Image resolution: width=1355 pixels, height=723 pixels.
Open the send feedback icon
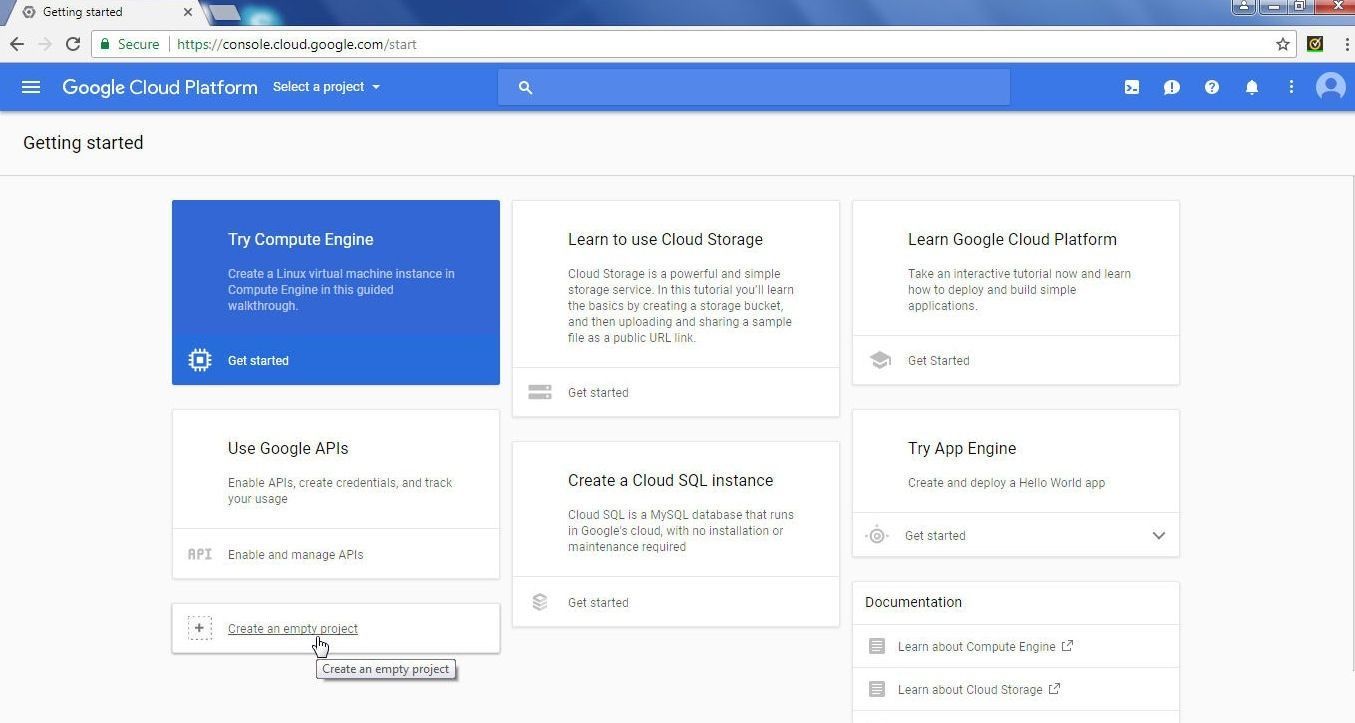pyautogui.click(x=1172, y=87)
